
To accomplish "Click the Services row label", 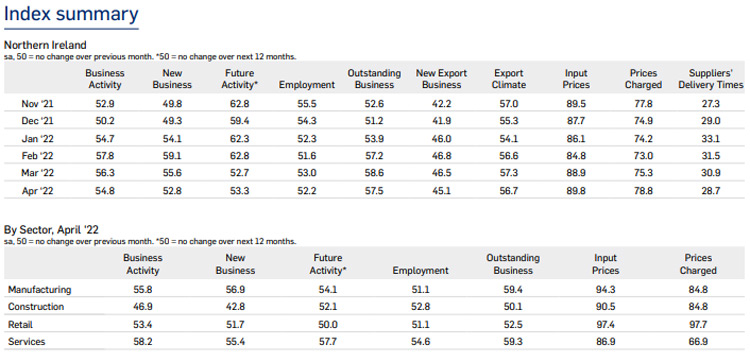I will [x=27, y=341].
